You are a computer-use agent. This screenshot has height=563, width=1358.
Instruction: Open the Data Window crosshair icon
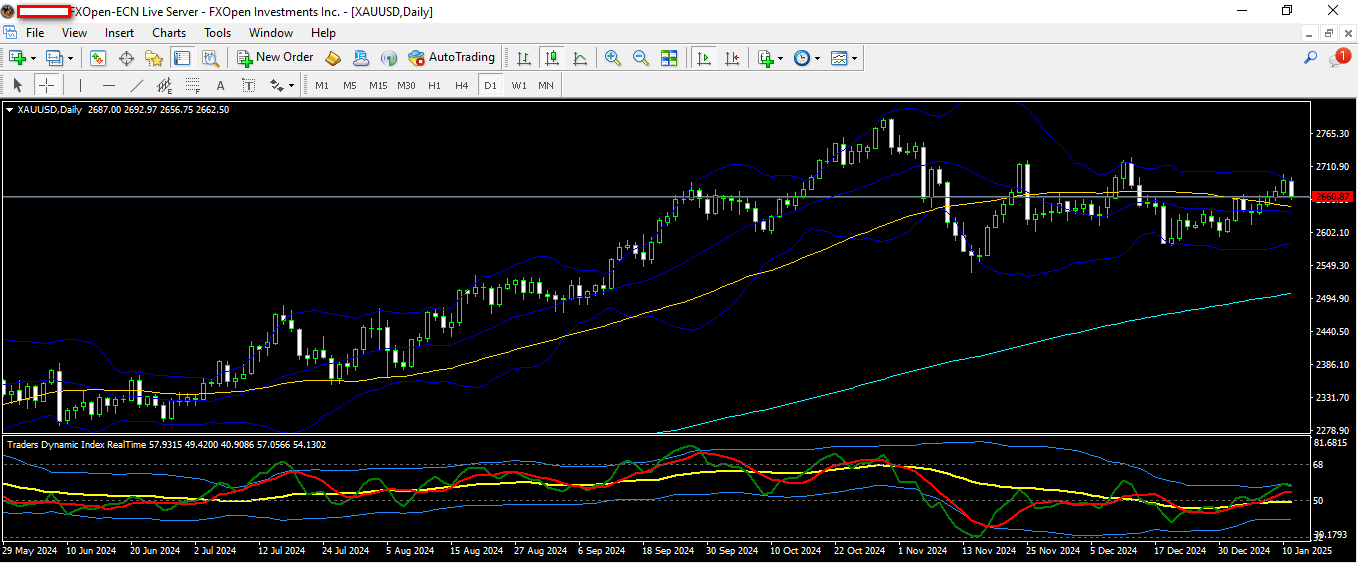click(x=127, y=58)
